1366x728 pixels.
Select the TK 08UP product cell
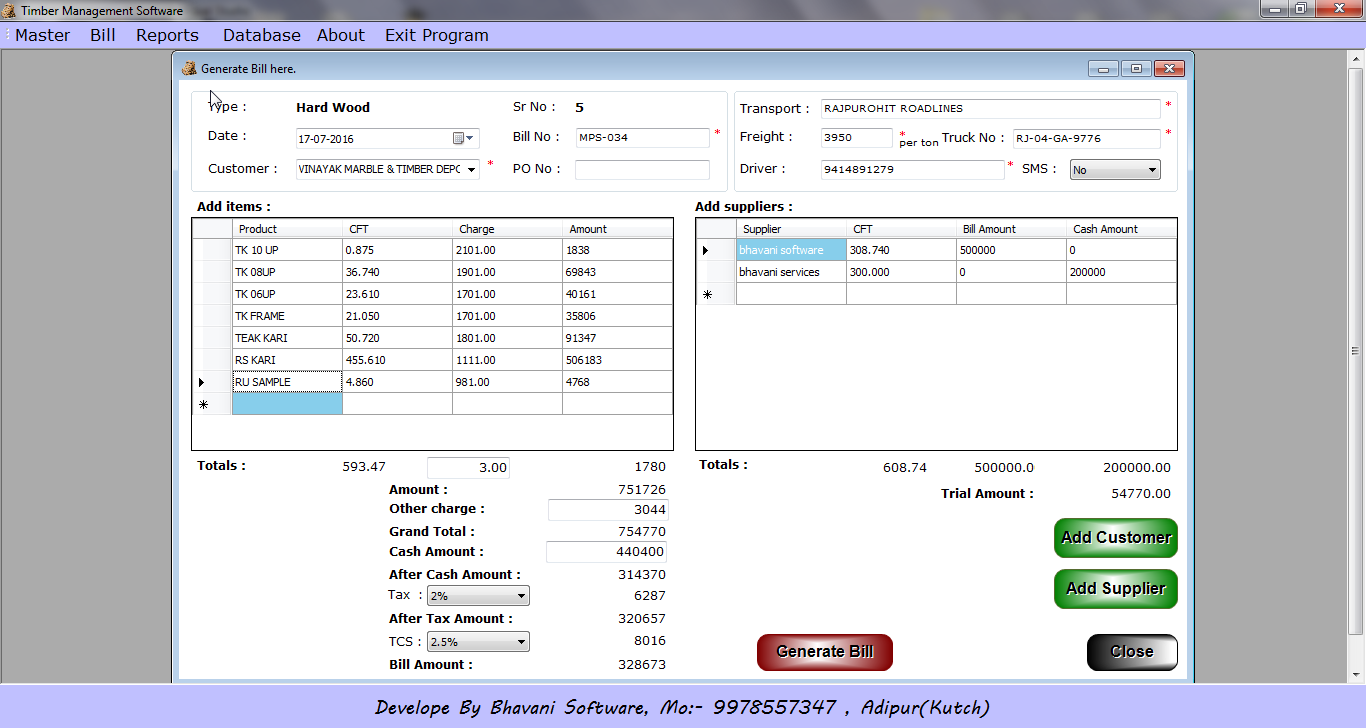287,272
